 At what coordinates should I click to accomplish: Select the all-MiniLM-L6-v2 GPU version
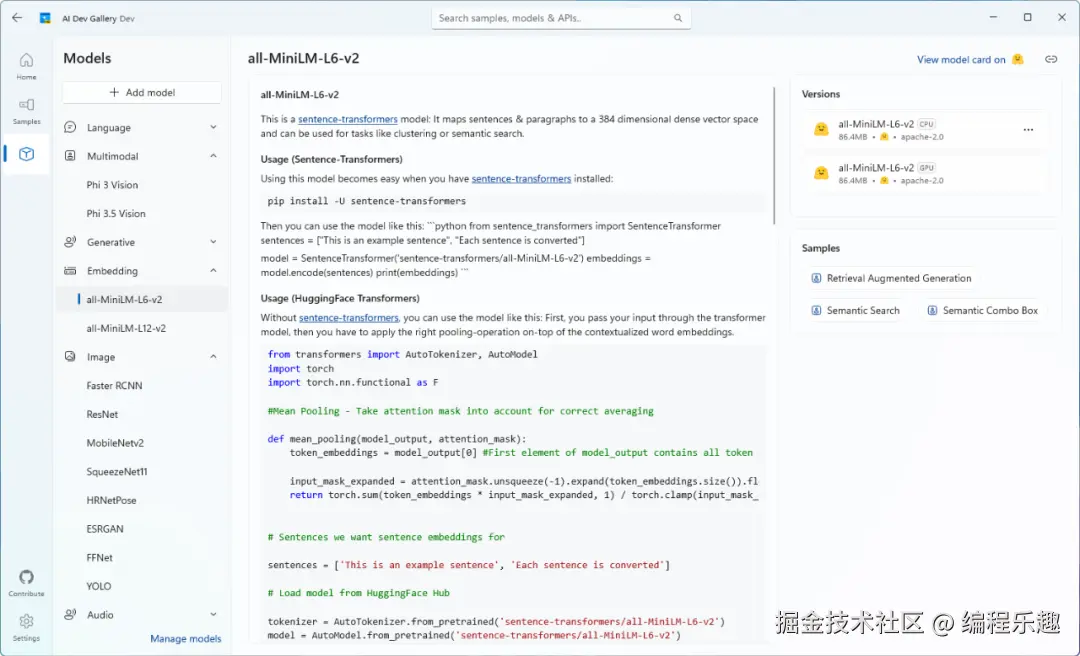[x=926, y=173]
